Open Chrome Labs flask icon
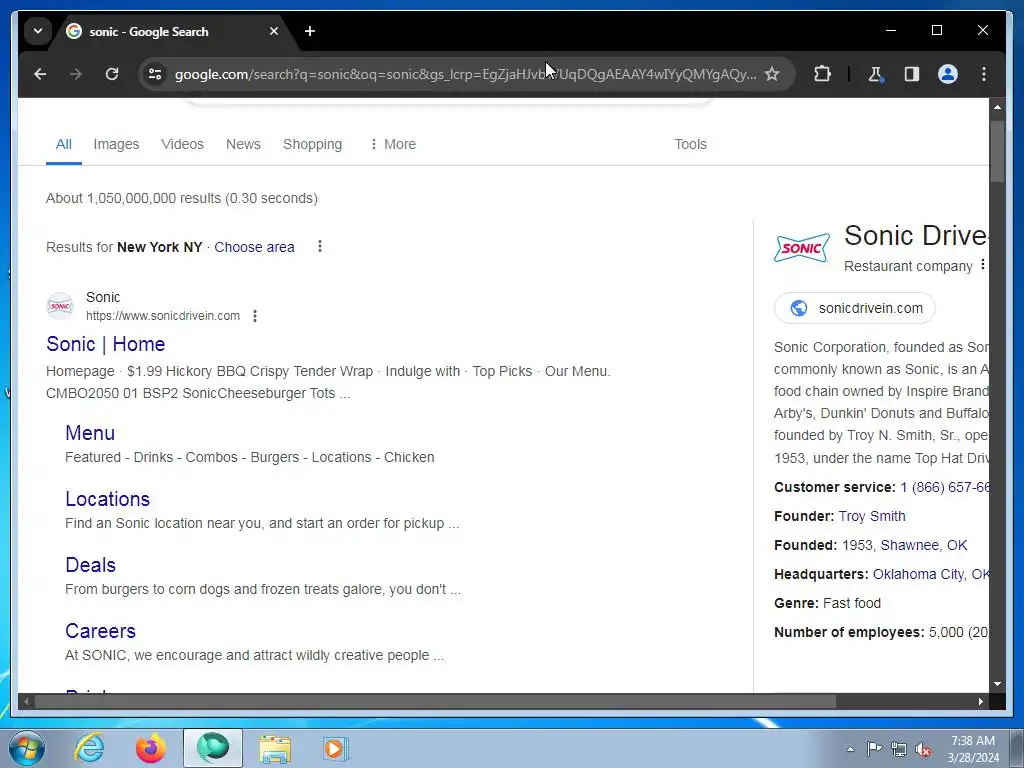1024x768 pixels. (875, 74)
